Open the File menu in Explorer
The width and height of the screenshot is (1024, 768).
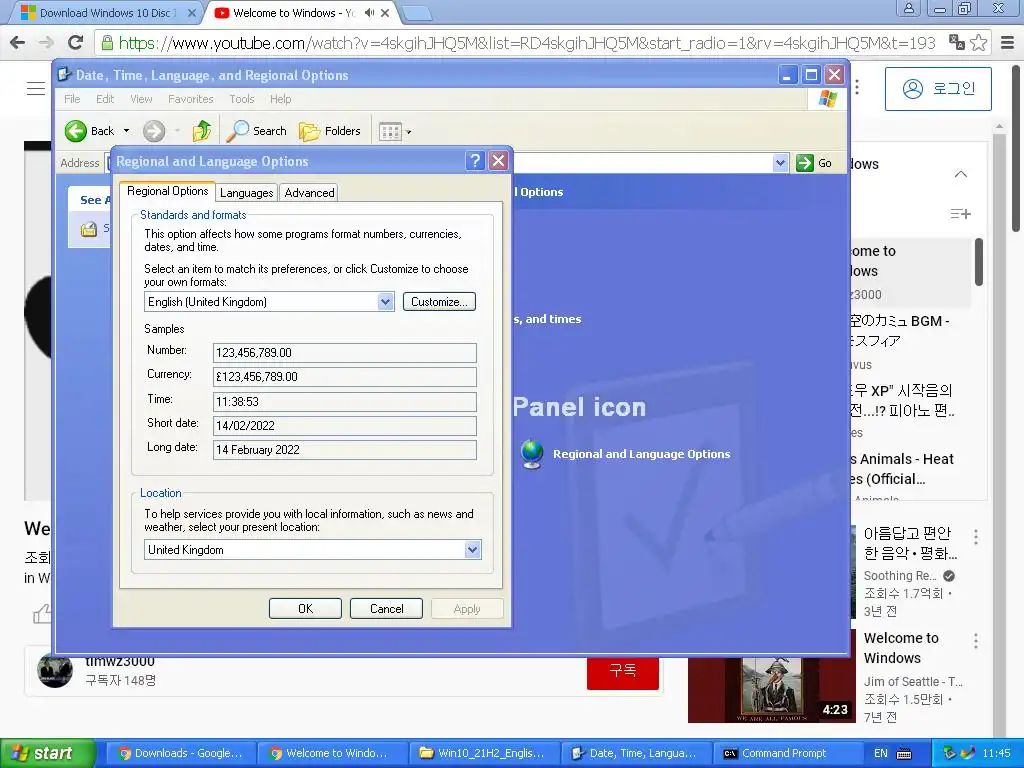[x=72, y=99]
